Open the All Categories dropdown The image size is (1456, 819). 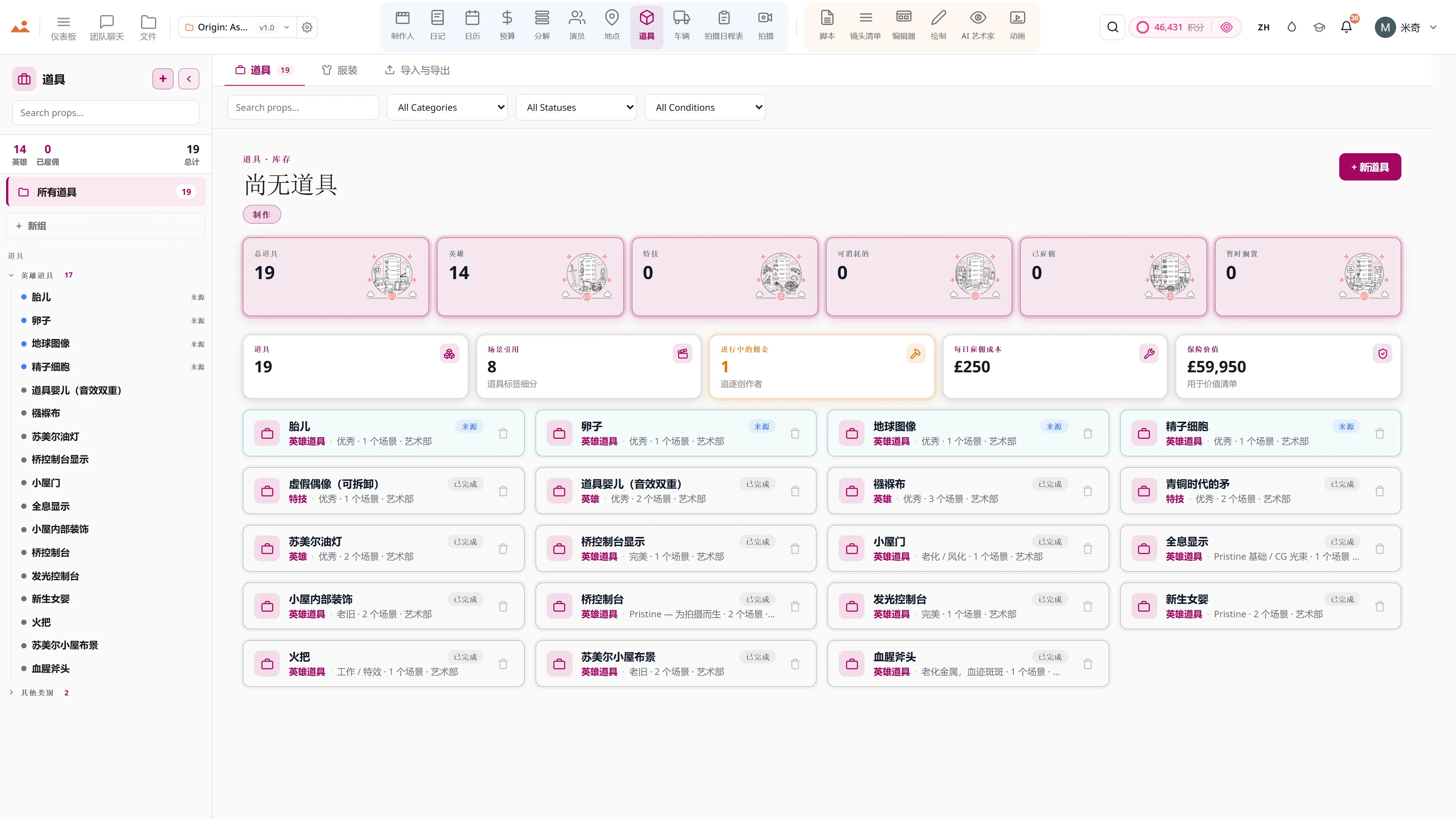coord(447,107)
